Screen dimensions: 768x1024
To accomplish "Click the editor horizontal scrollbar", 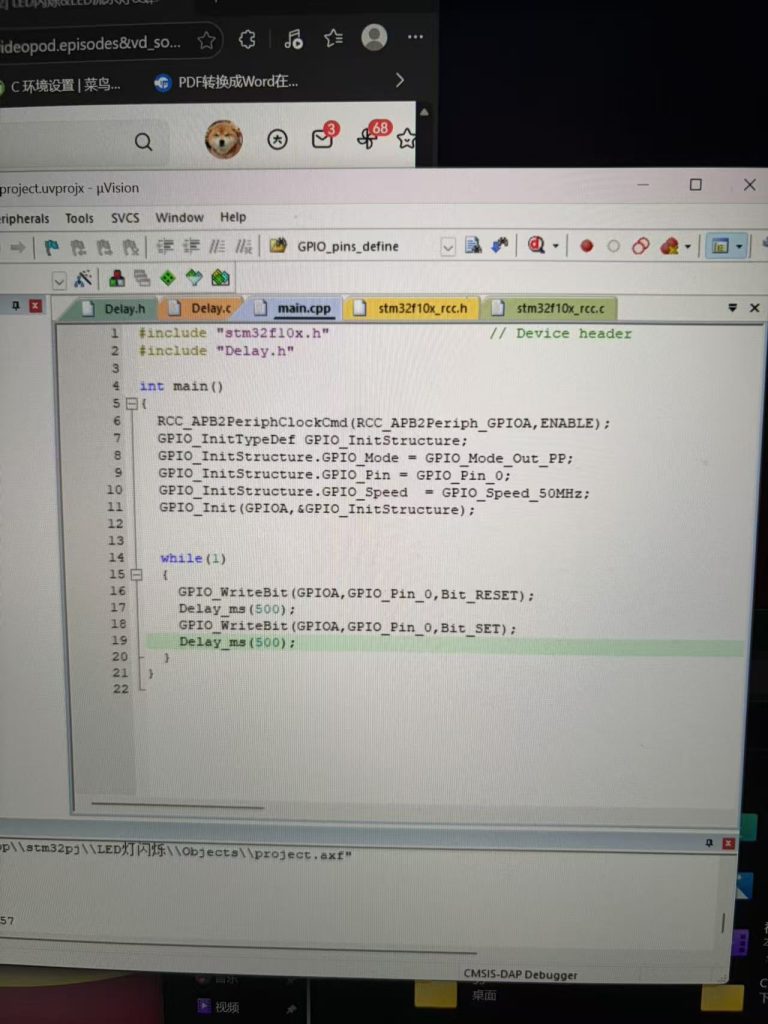I will 180,806.
